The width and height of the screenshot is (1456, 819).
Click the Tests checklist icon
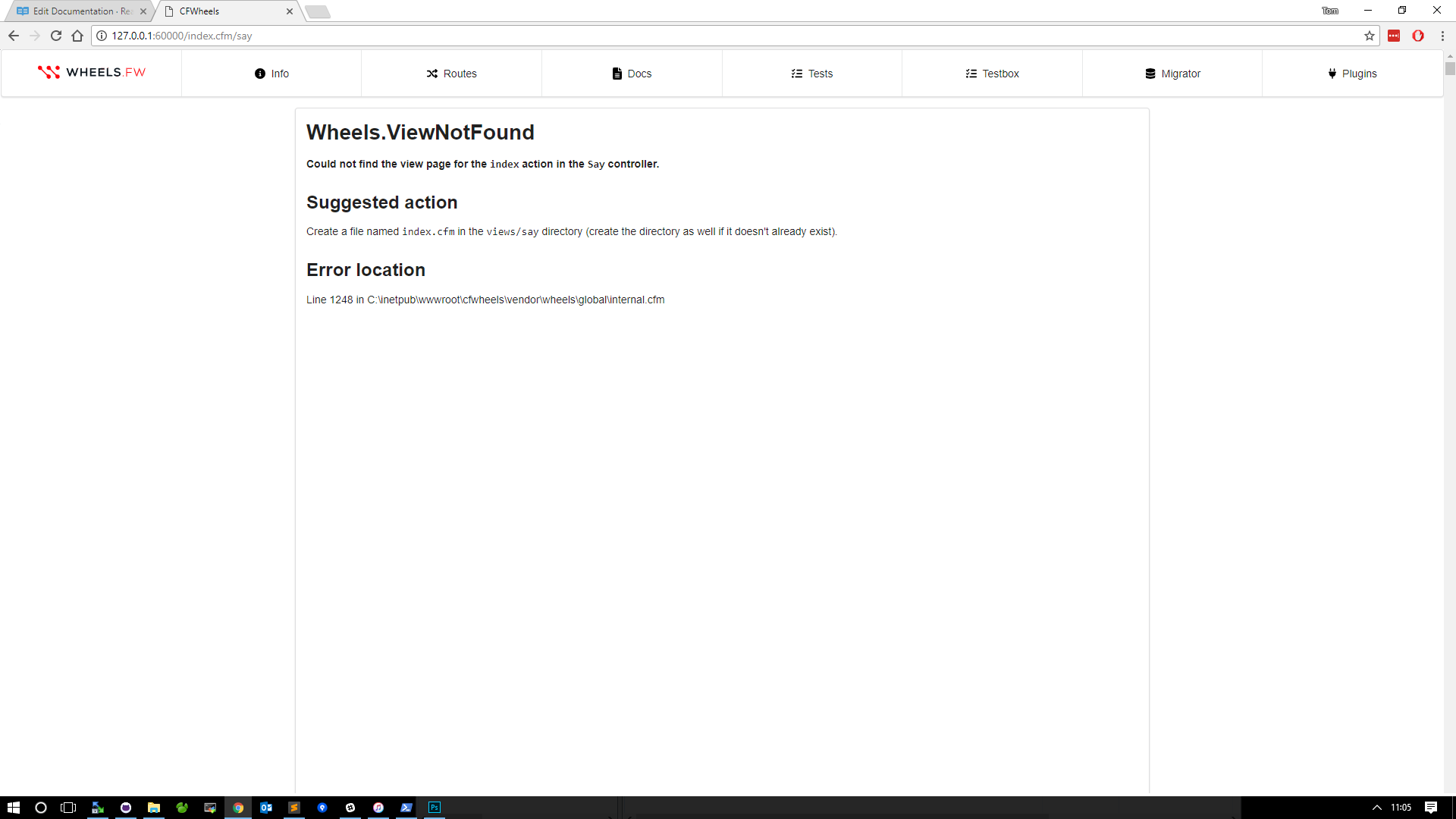coord(796,74)
